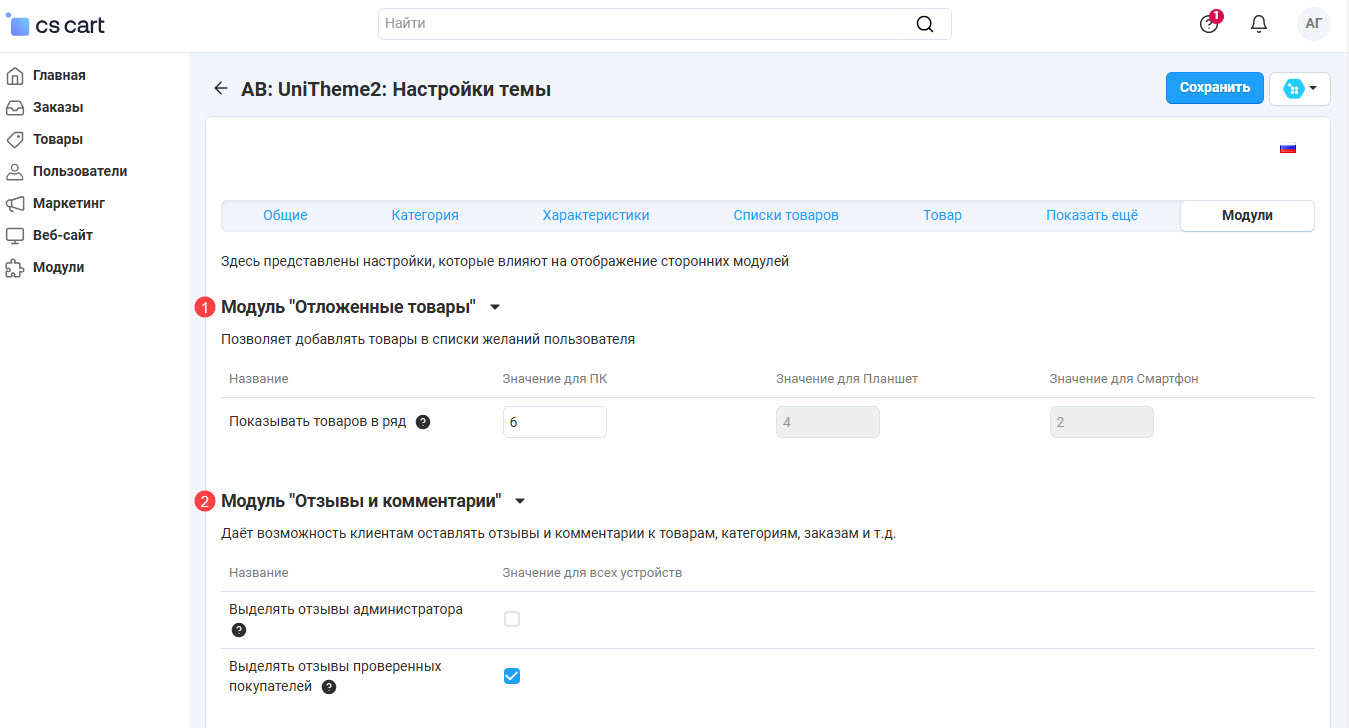Open the notifications bell

click(1259, 24)
